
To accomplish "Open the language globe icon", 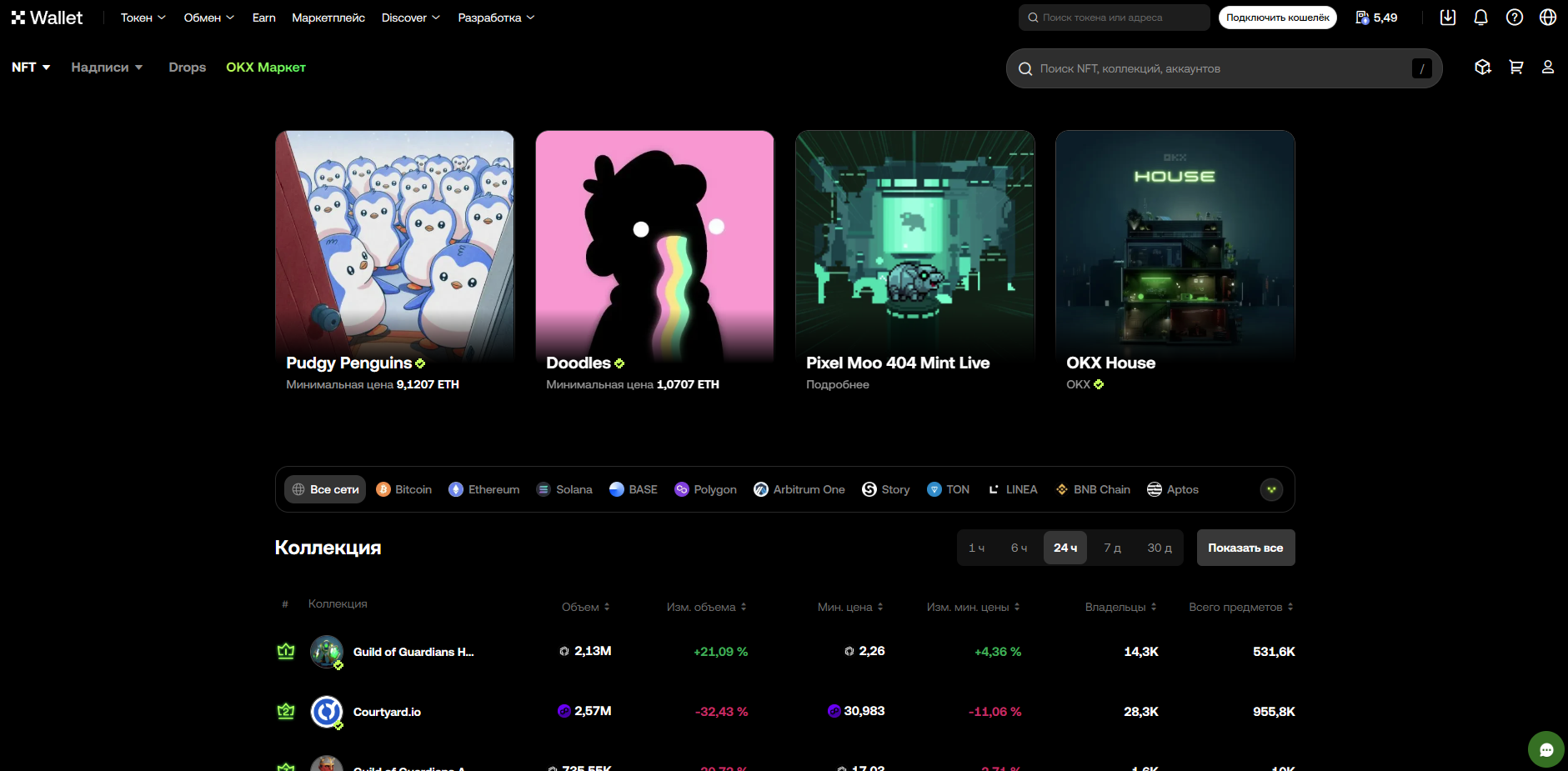I will point(1548,18).
